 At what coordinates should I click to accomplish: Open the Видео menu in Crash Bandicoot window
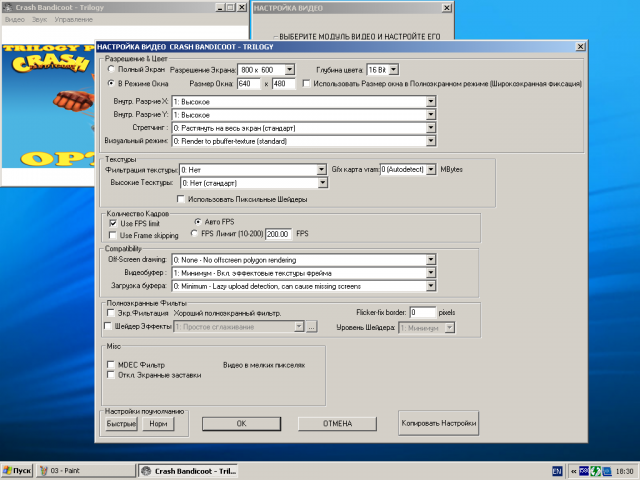coord(15,19)
